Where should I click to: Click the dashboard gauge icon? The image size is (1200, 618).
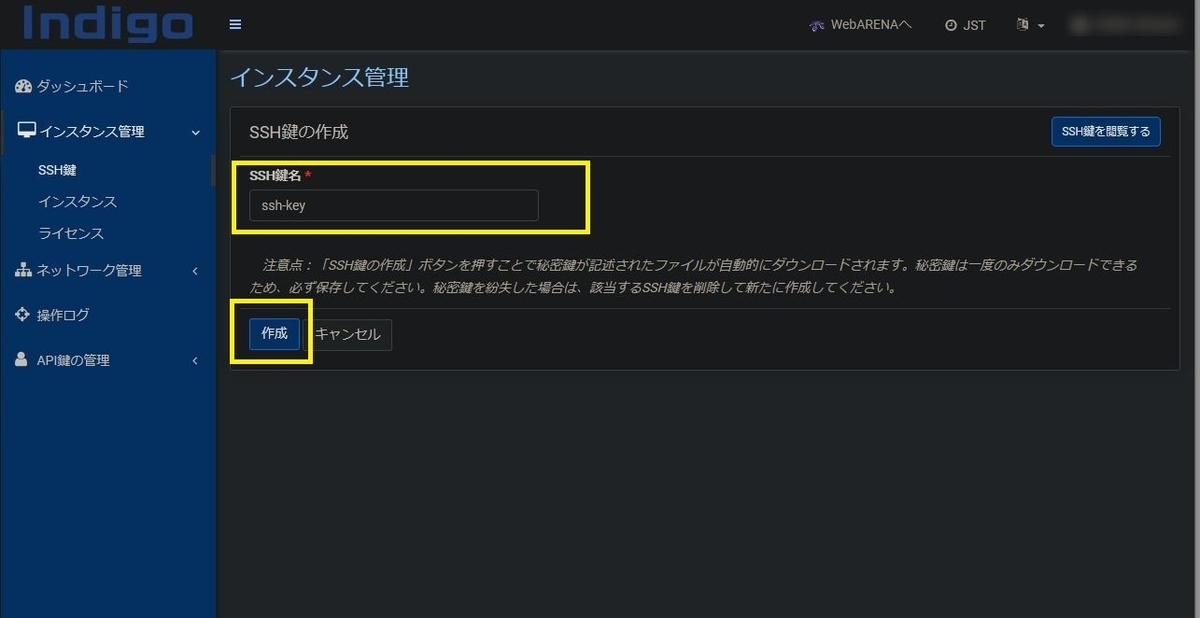[24, 86]
